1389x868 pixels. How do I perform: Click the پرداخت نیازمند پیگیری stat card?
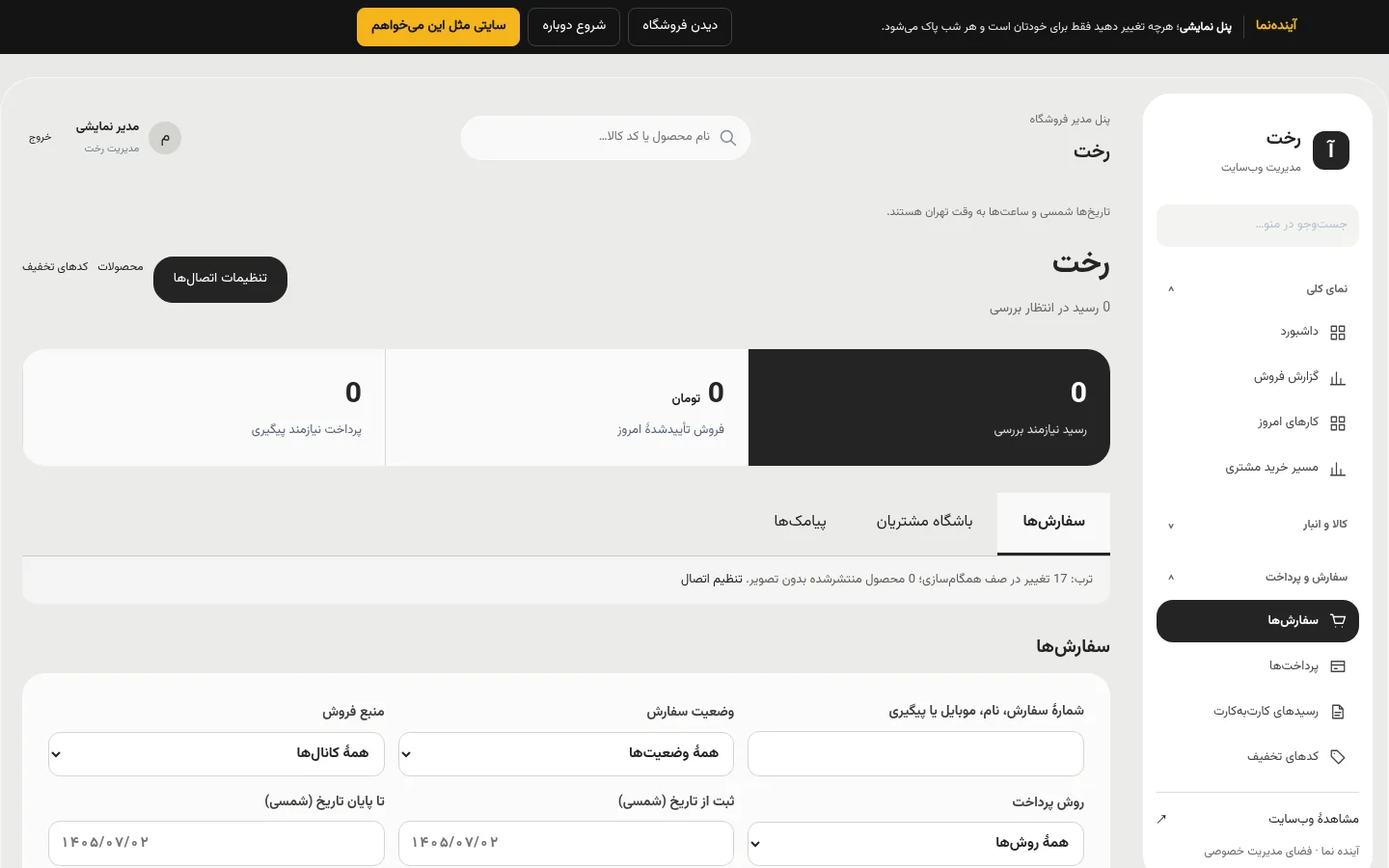[204, 408]
